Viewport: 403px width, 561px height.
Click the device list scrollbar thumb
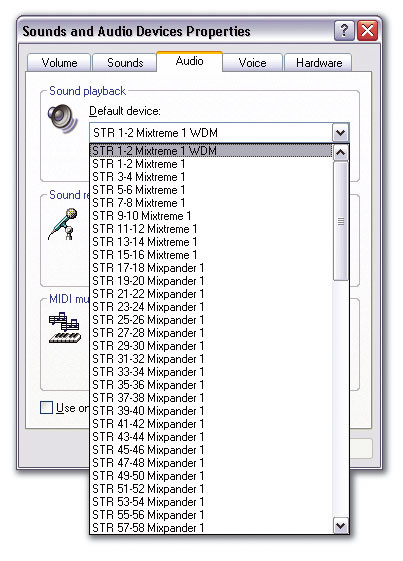point(340,221)
